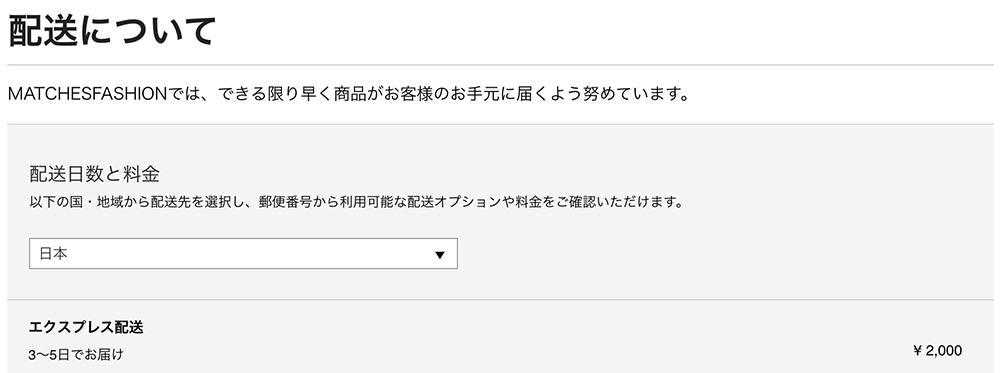Click the 配送オプション phrase in instruction text
The width and height of the screenshot is (1000, 373).
[x=451, y=203]
